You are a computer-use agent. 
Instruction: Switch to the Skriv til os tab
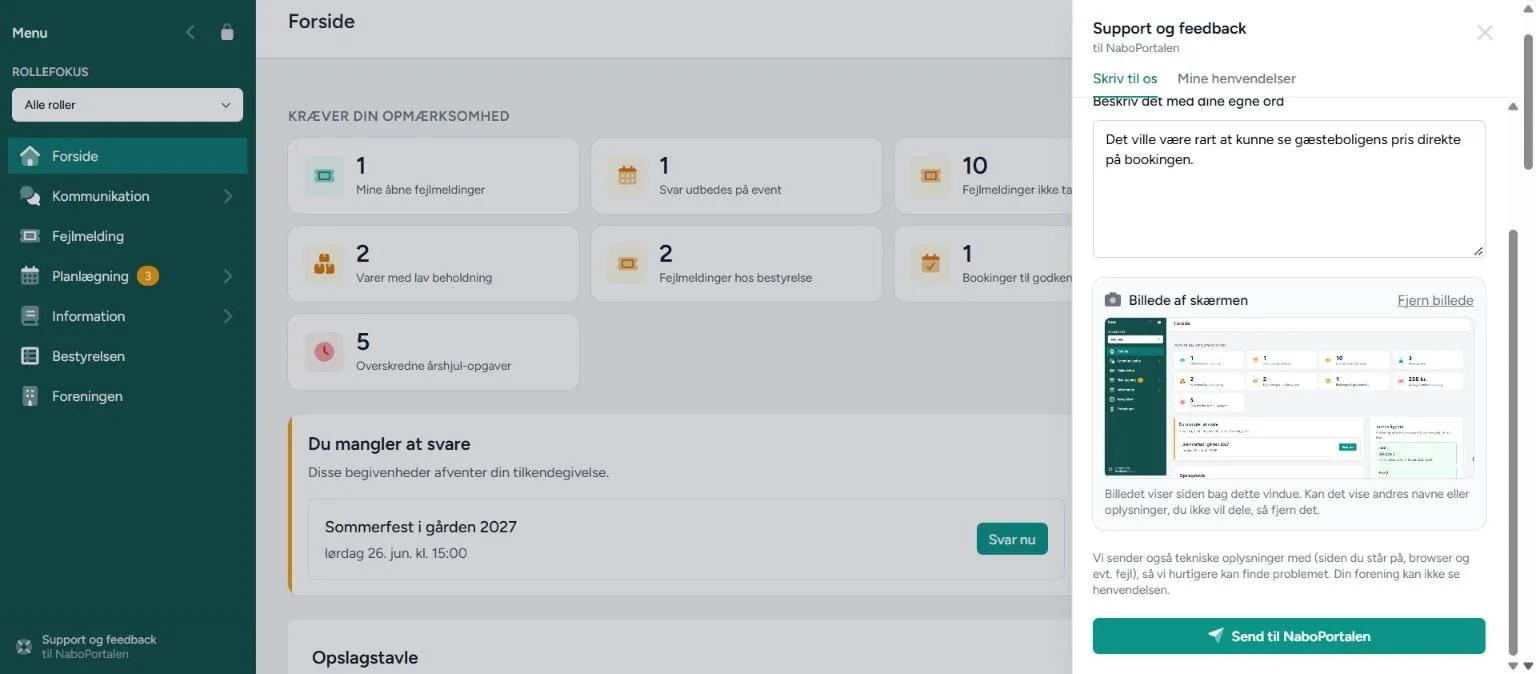click(x=1125, y=79)
